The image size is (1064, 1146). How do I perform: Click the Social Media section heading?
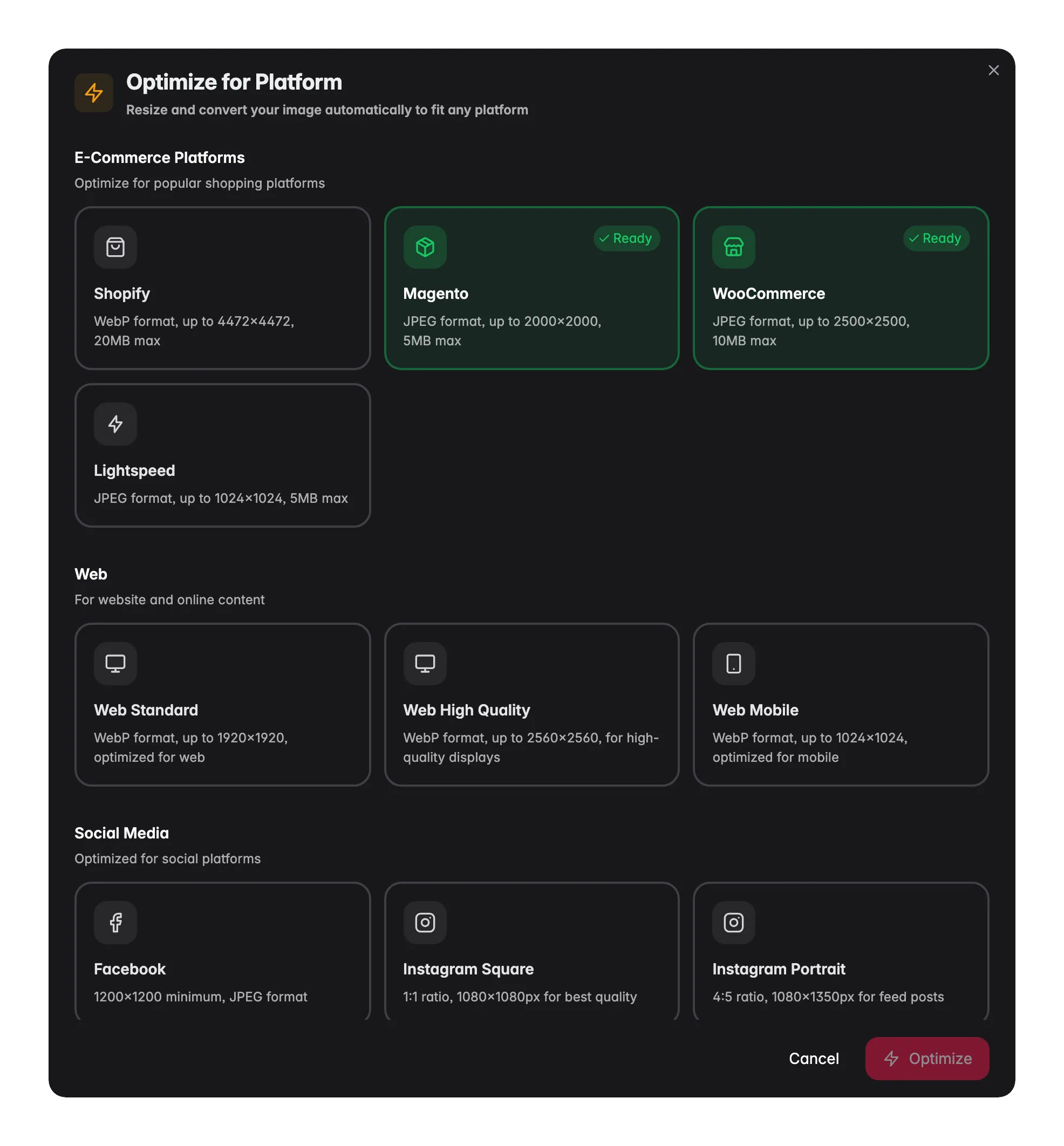[122, 833]
